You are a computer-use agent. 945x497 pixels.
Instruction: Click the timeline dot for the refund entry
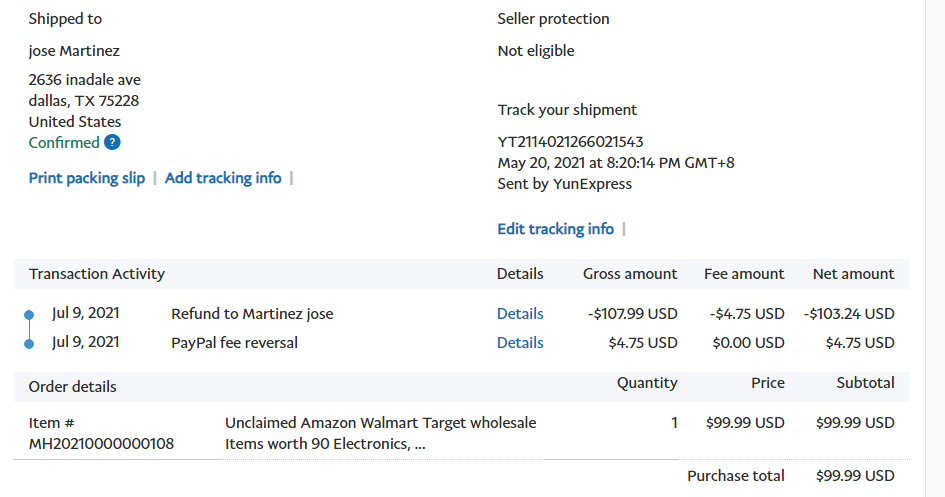29,315
